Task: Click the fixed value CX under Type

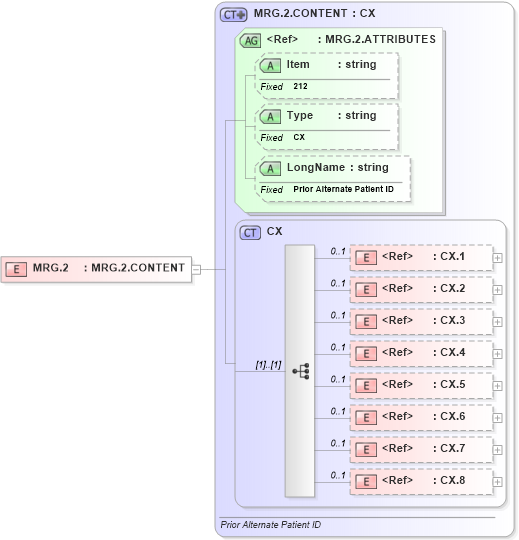Action: click(x=299, y=137)
